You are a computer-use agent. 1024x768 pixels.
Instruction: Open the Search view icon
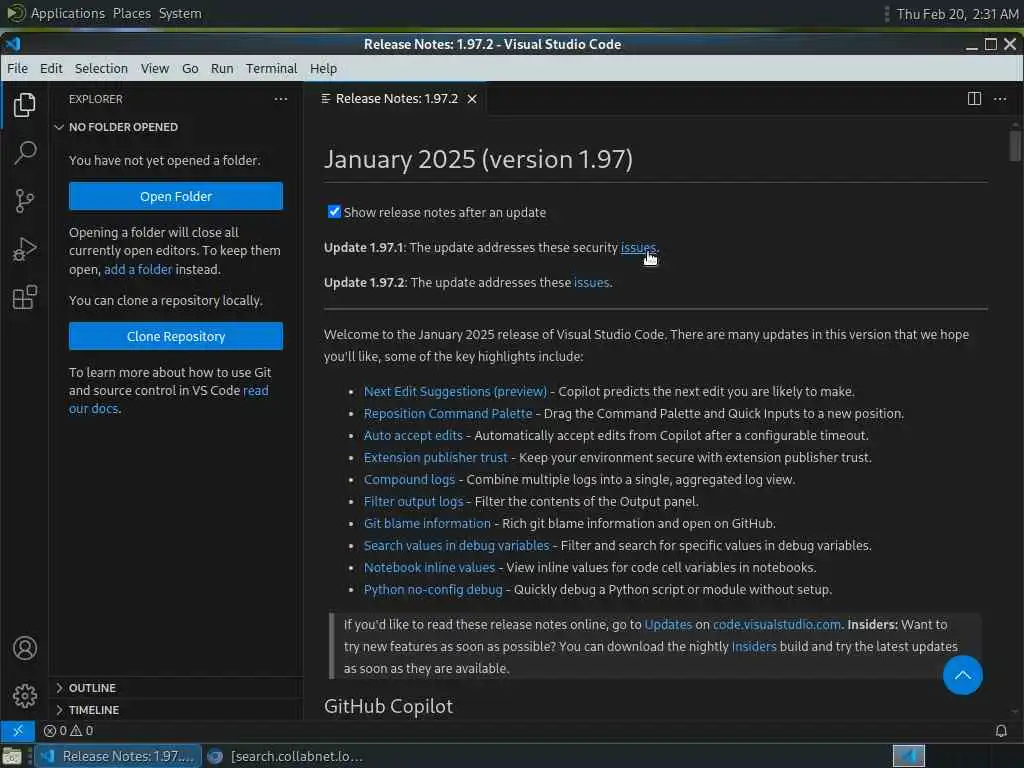coord(25,153)
